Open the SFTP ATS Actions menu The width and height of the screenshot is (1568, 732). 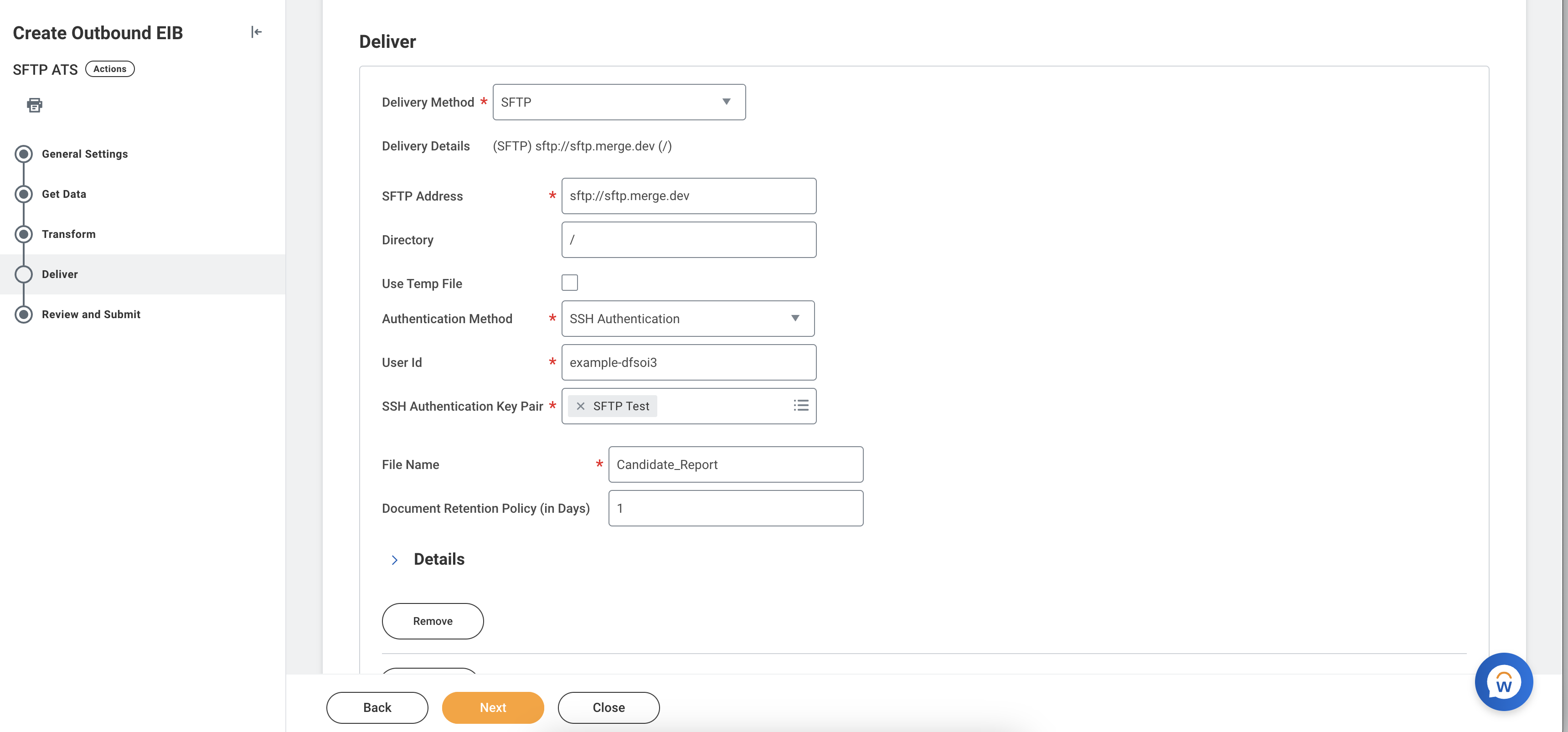pos(109,69)
